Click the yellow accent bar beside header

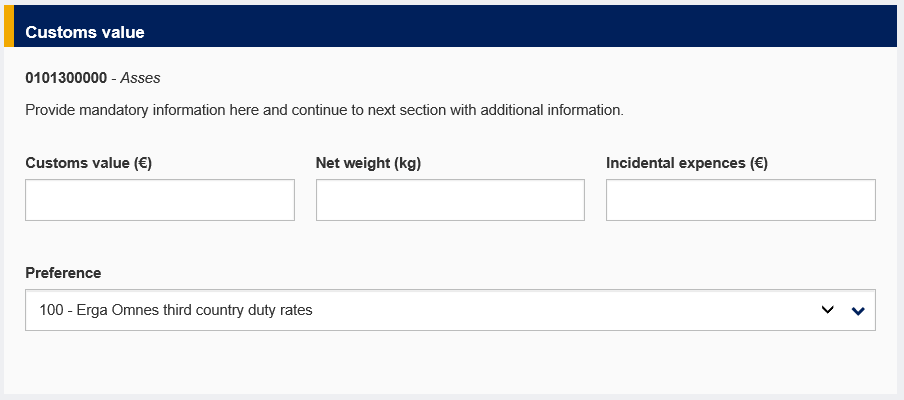(x=9, y=26)
